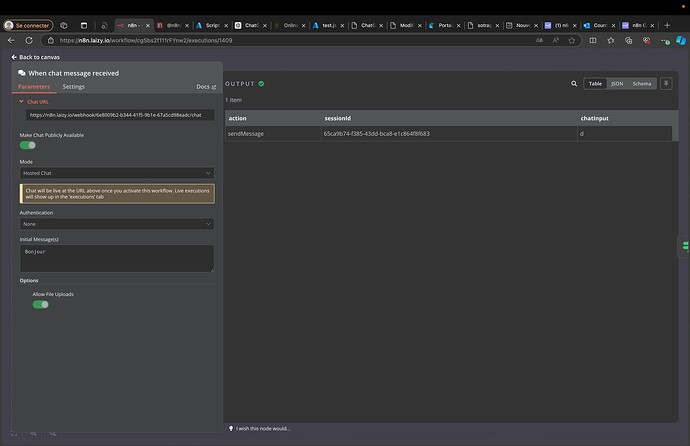Switch to the Parameters tab

click(x=34, y=87)
